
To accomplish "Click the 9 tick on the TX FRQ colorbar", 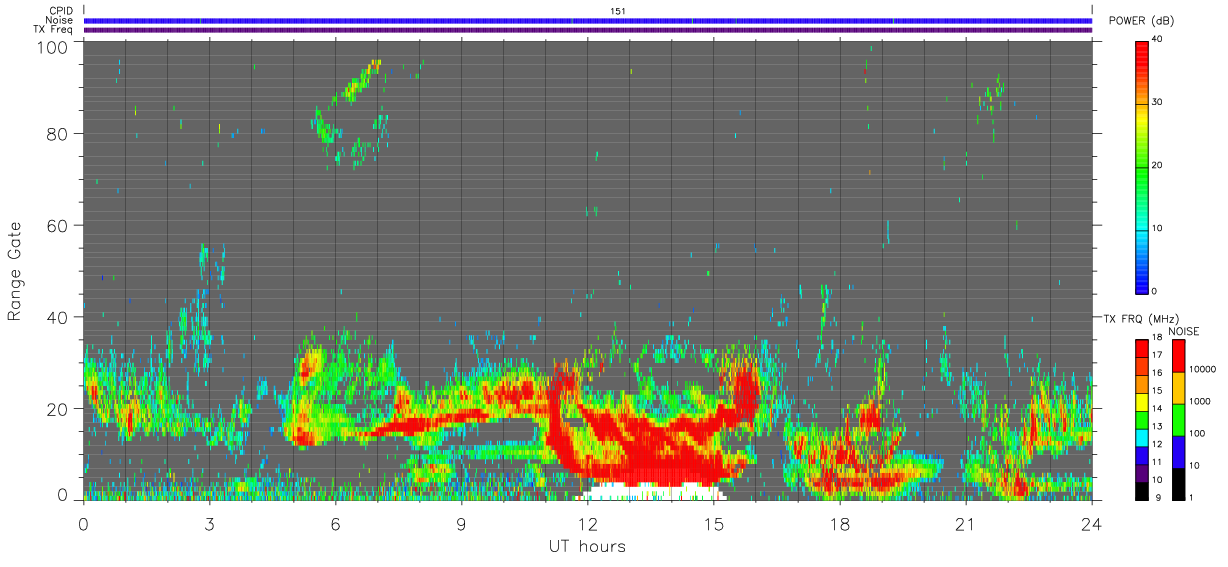I will tap(1157, 497).
